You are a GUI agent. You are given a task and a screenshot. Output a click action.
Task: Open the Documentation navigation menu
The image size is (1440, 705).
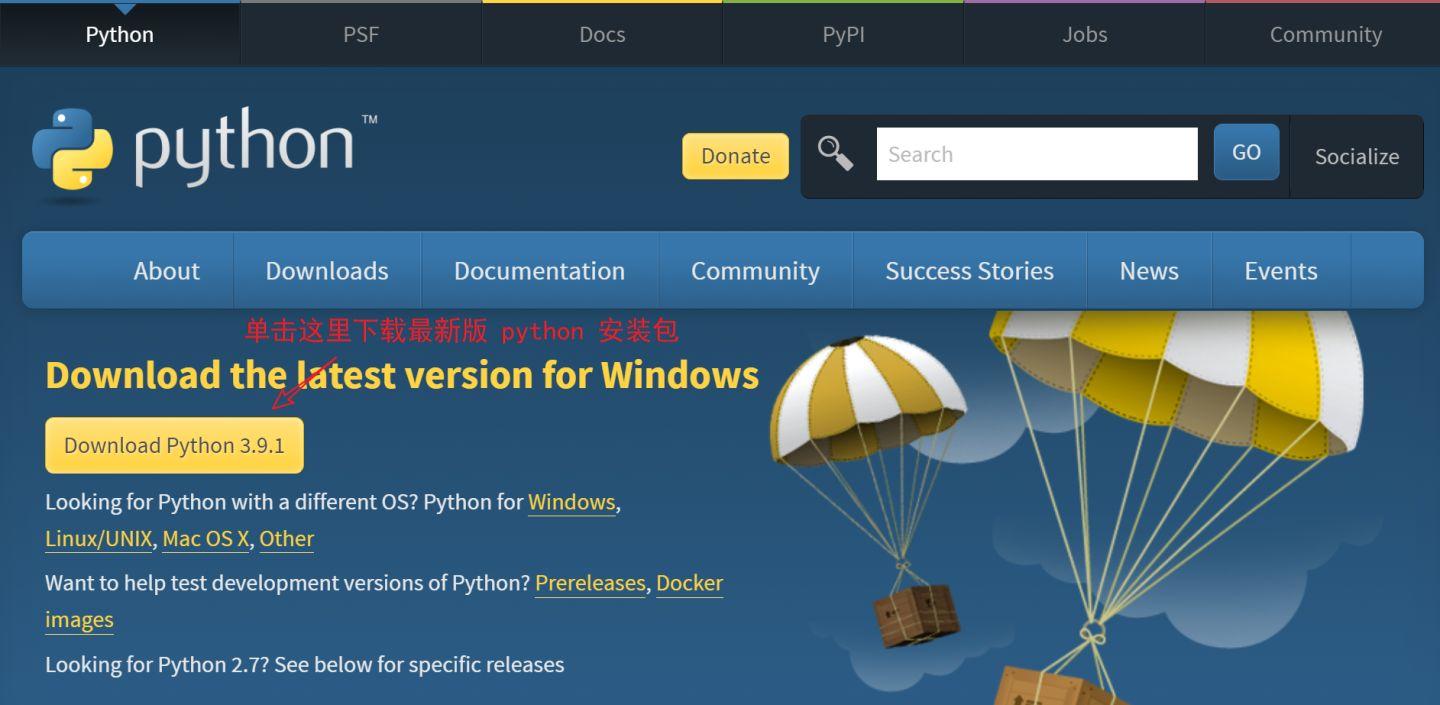[539, 271]
